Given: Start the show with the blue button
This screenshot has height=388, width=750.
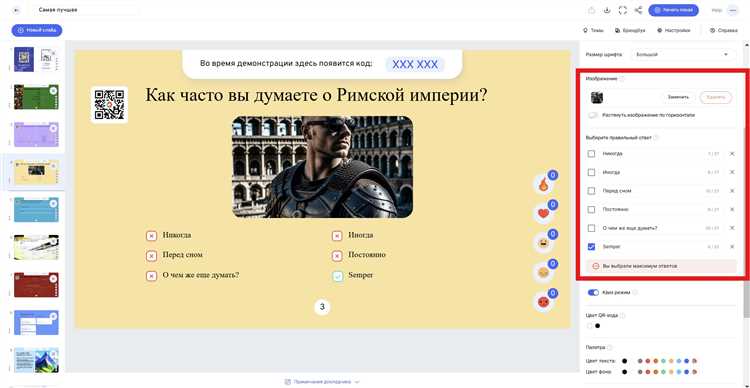Looking at the screenshot, I should coord(673,10).
